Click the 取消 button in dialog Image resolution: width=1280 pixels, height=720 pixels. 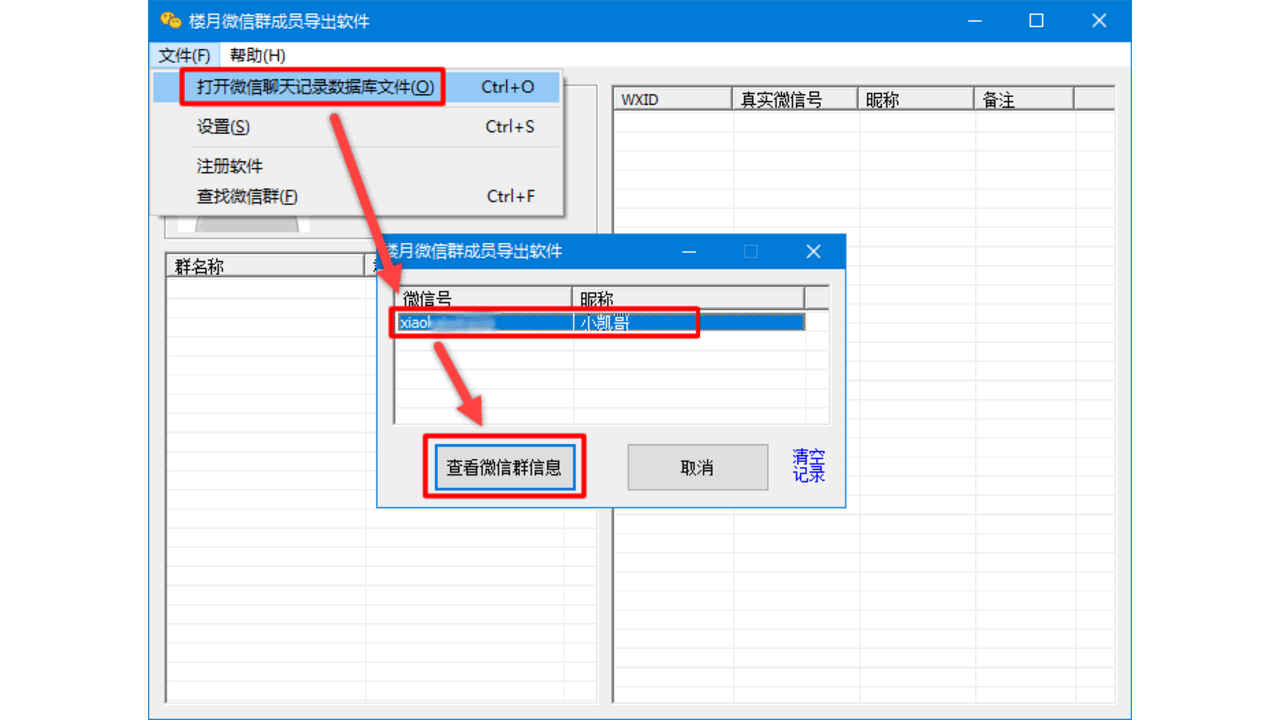point(697,467)
